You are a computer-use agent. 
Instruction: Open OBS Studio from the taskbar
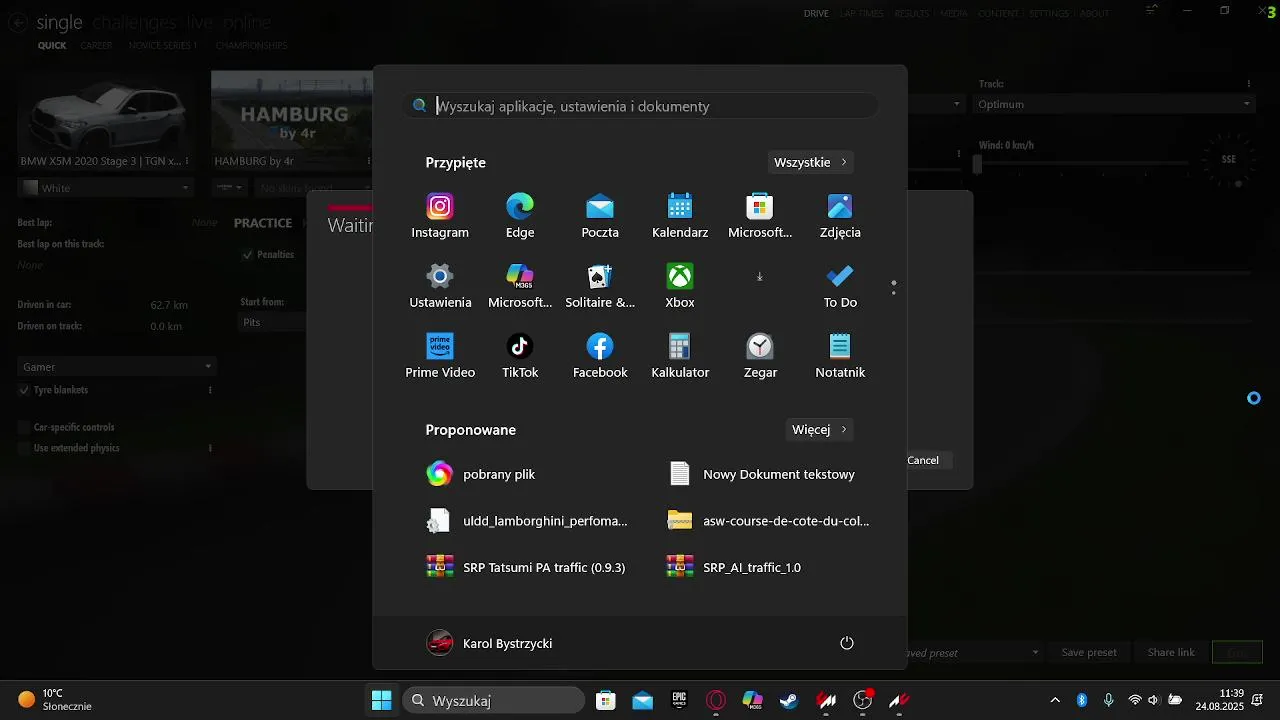pyautogui.click(x=862, y=700)
